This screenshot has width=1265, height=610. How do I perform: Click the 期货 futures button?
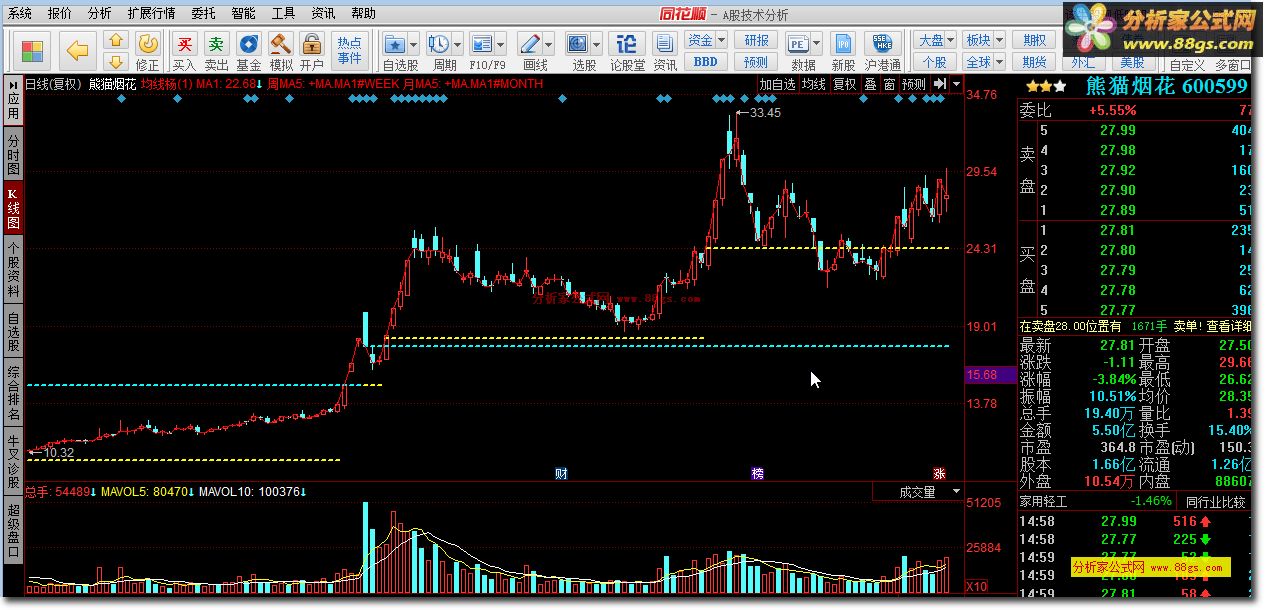pos(1035,61)
